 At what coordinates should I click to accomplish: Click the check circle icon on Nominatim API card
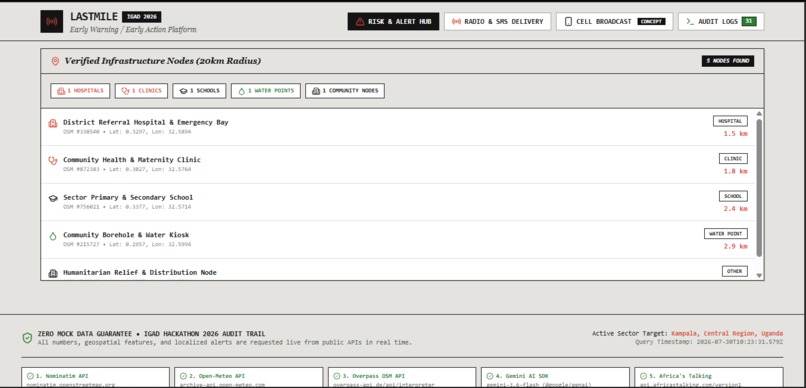click(x=30, y=376)
